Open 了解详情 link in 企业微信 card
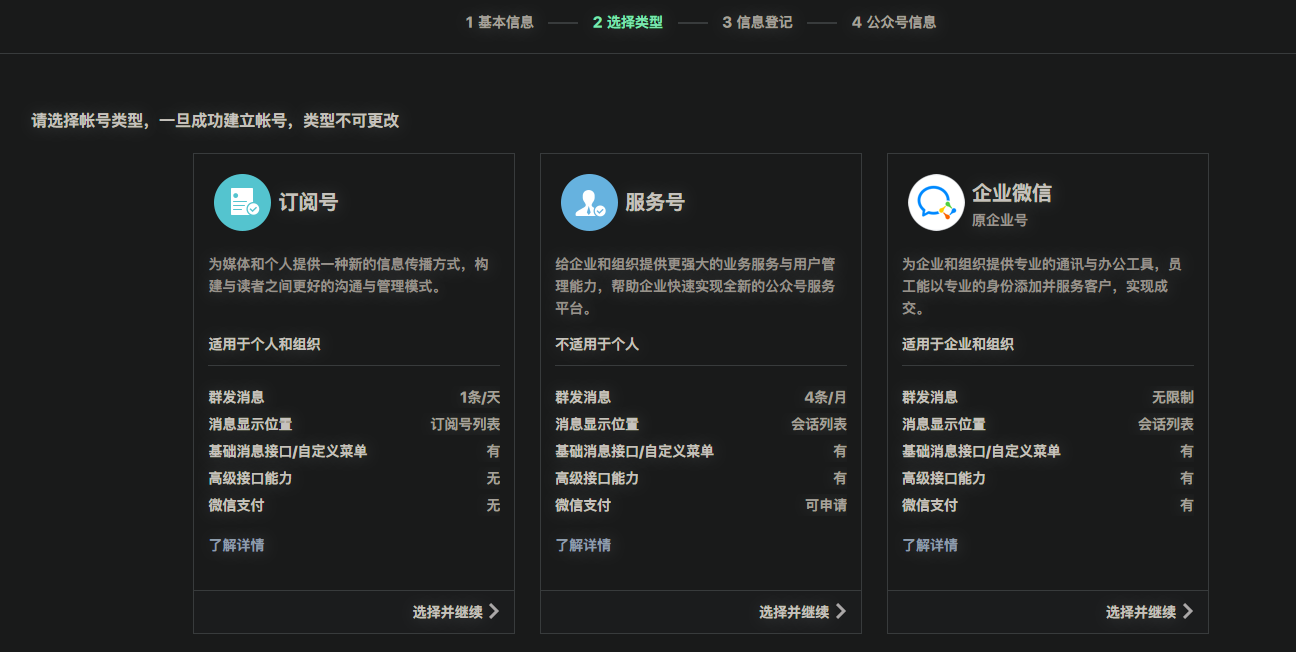This screenshot has height=652, width=1296. click(930, 545)
